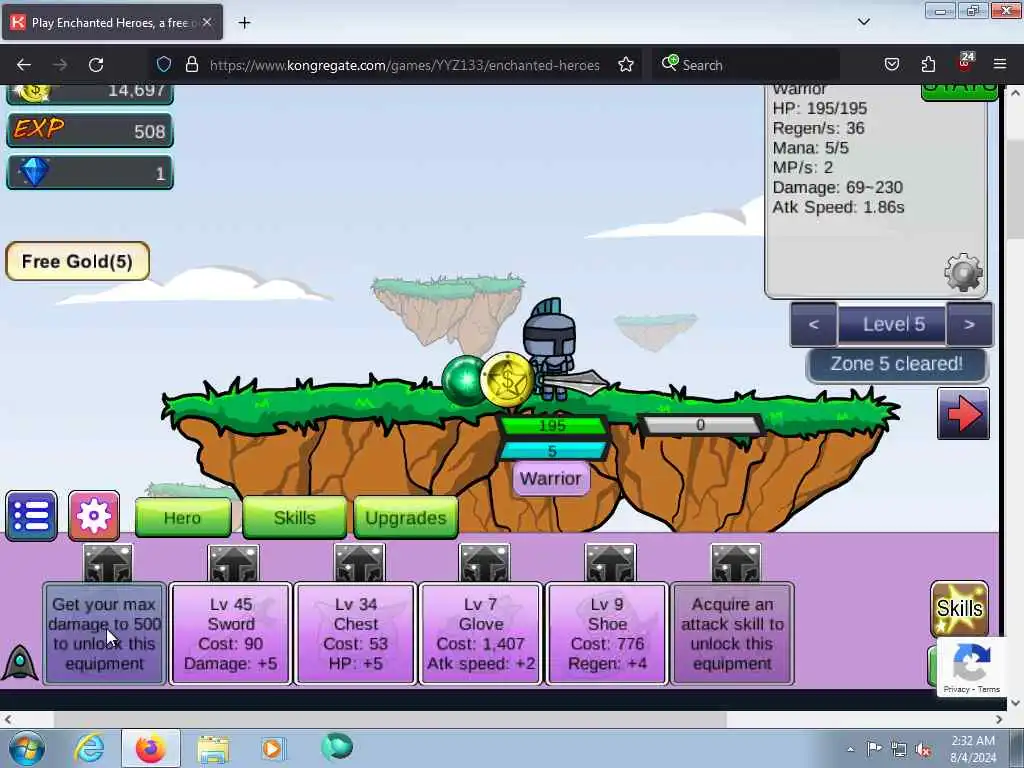
Task: Reload the current page
Action: pos(96,64)
